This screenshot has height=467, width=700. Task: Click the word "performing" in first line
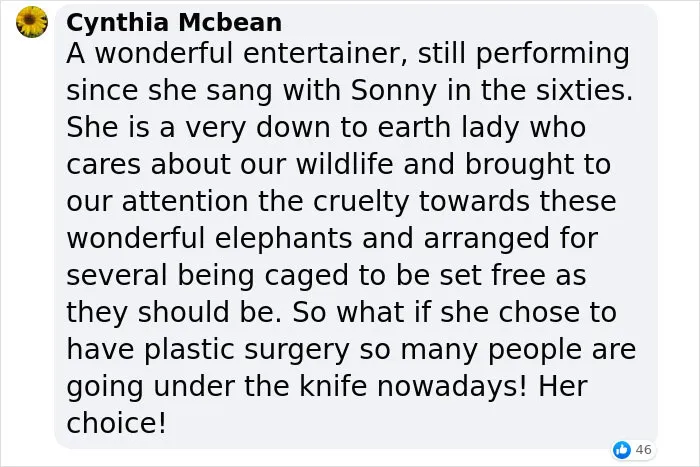pyautogui.click(x=553, y=54)
